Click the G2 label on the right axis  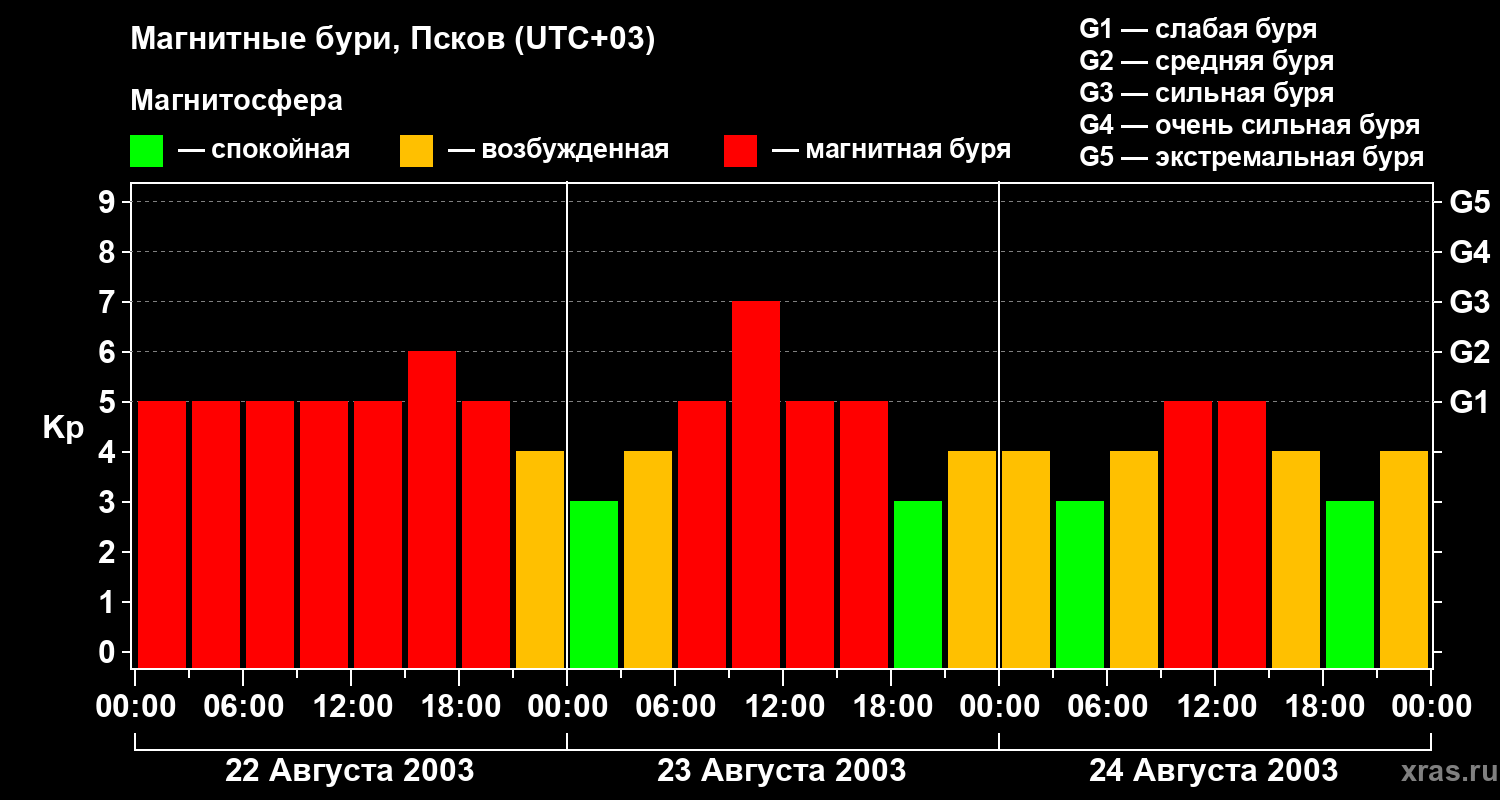(x=1470, y=352)
